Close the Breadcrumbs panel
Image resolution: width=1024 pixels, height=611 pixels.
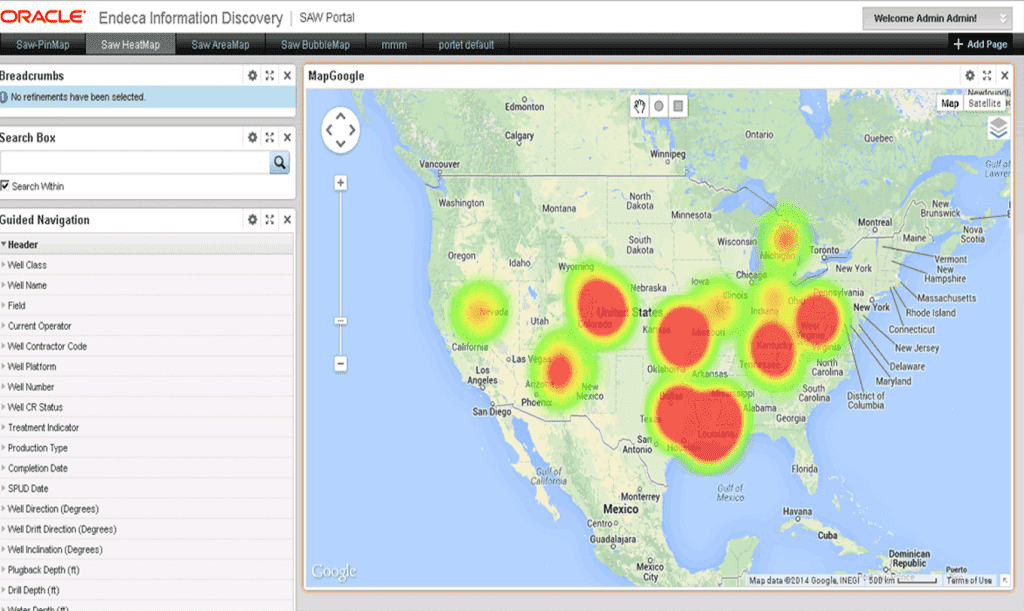[x=287, y=76]
